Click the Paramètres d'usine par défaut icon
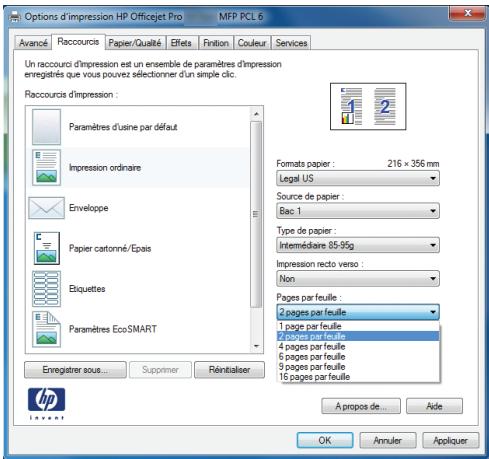Viewport: 489px width, 459px height. tap(46, 127)
